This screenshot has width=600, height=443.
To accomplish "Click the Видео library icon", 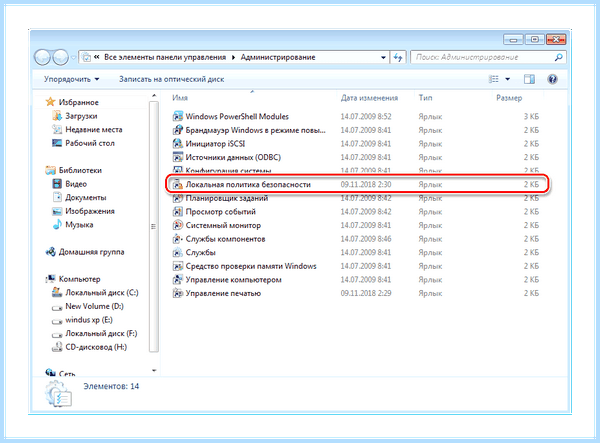I will click(57, 184).
